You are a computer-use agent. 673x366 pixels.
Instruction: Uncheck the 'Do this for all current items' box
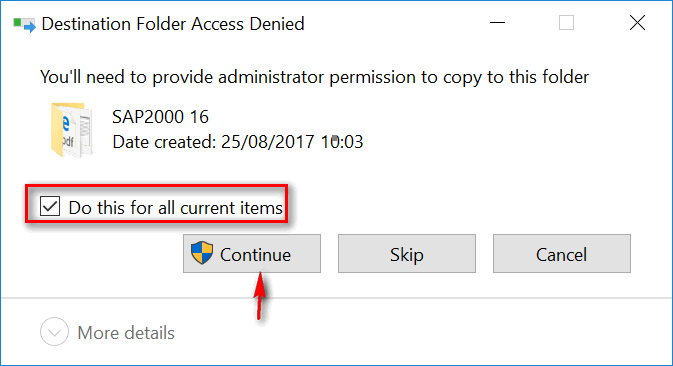point(50,206)
